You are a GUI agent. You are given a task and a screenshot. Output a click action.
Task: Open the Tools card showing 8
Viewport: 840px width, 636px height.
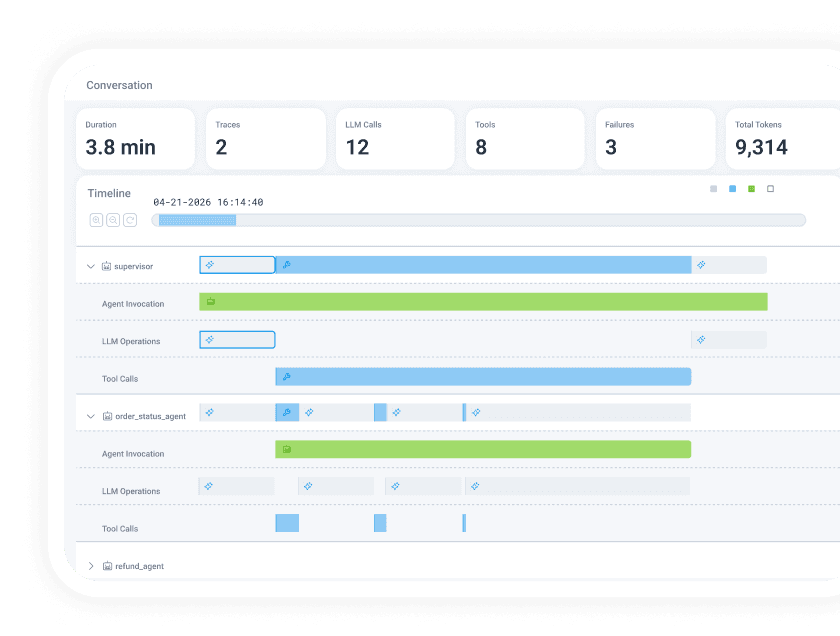[x=526, y=139]
